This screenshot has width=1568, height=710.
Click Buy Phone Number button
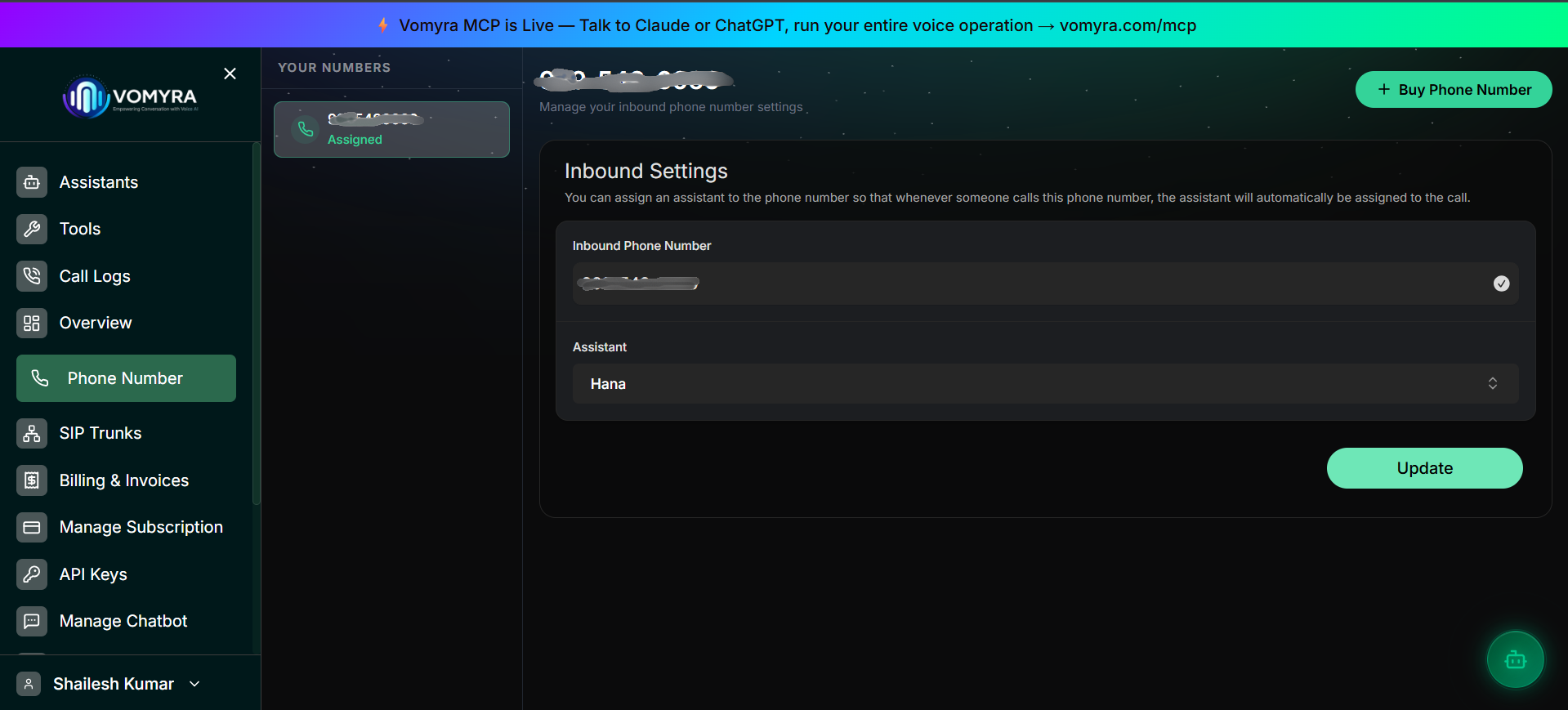pos(1454,90)
